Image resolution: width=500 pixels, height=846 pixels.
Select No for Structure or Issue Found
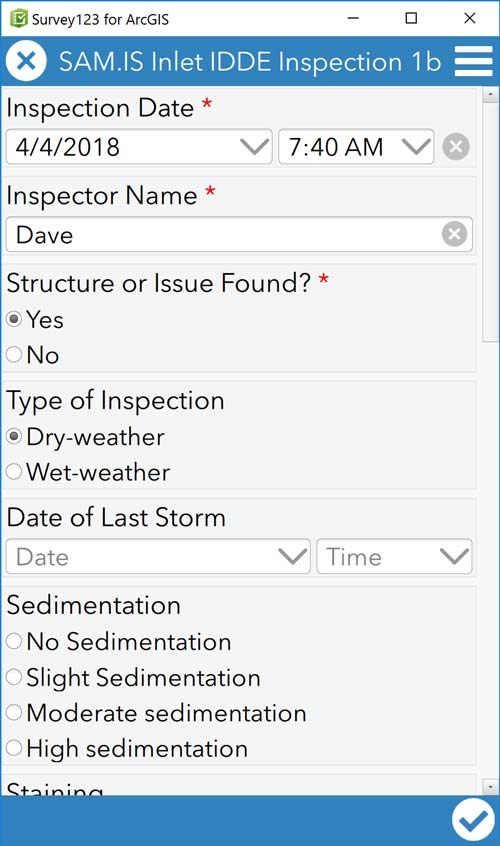coord(33,354)
